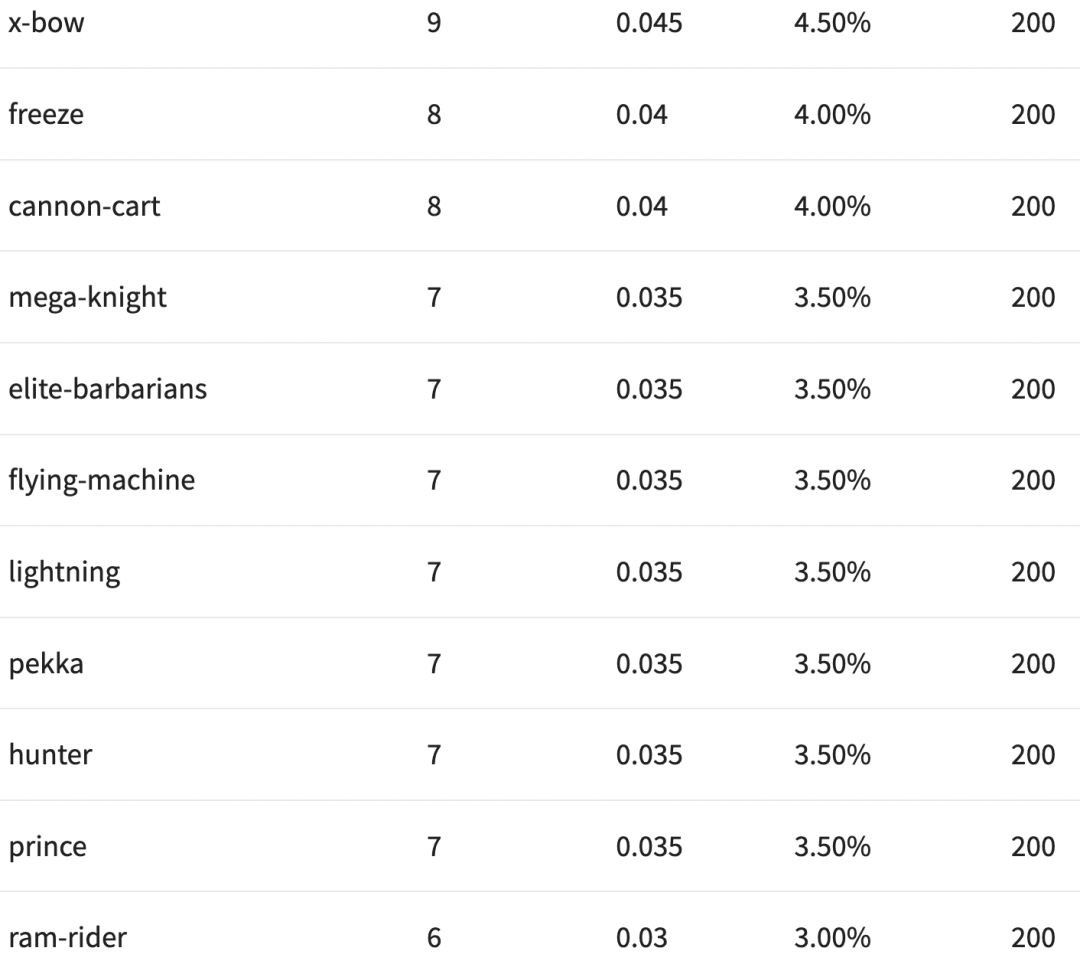Select the 0.04 value in cannon-cart row
This screenshot has width=1080, height=964.
click(x=641, y=206)
